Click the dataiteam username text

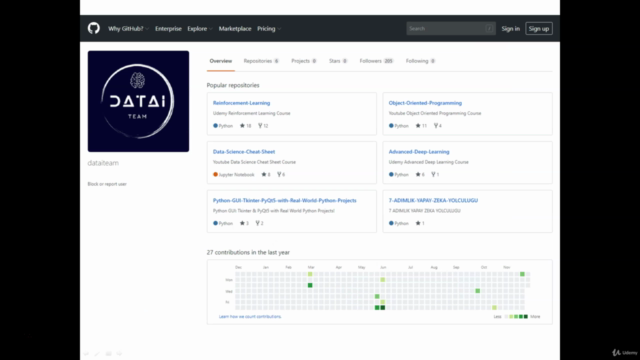click(103, 163)
